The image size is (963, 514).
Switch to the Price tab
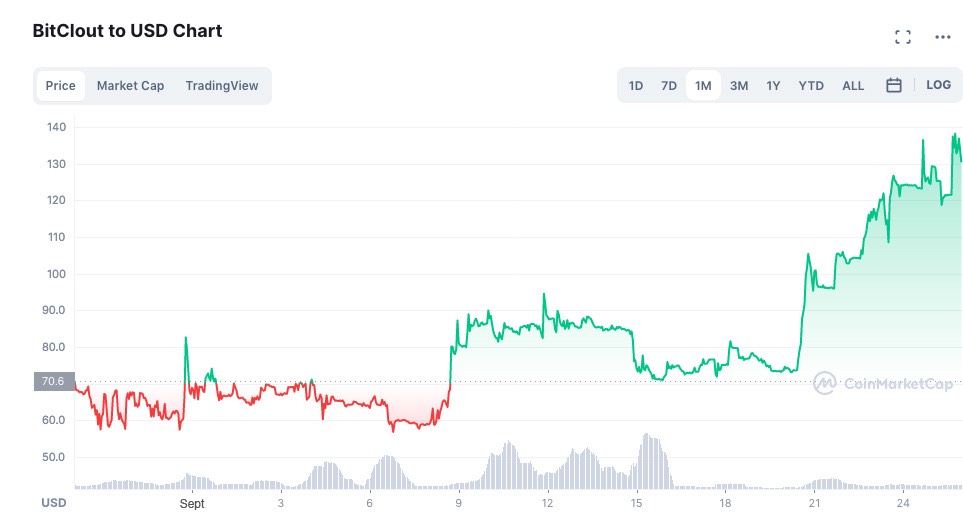click(61, 86)
